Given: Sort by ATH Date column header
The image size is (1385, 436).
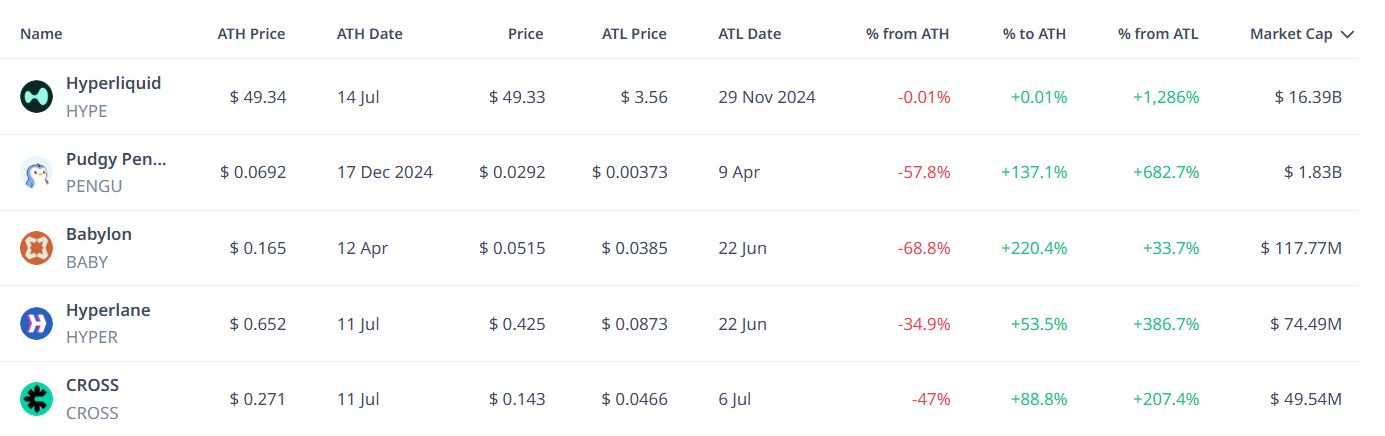Looking at the screenshot, I should 370,34.
